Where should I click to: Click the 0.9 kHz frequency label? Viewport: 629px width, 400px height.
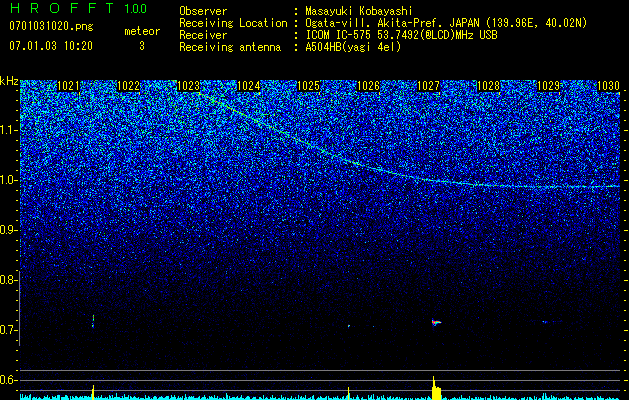pyautogui.click(x=9, y=230)
